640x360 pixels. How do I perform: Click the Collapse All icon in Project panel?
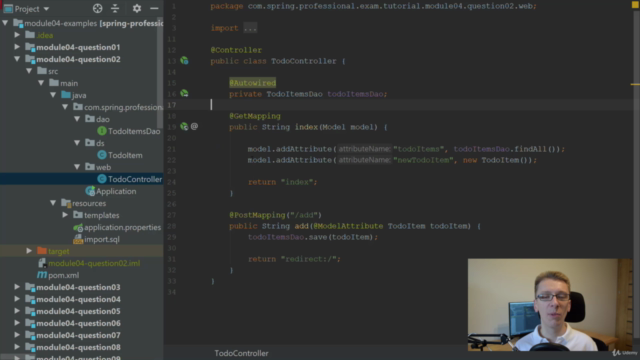pos(115,8)
